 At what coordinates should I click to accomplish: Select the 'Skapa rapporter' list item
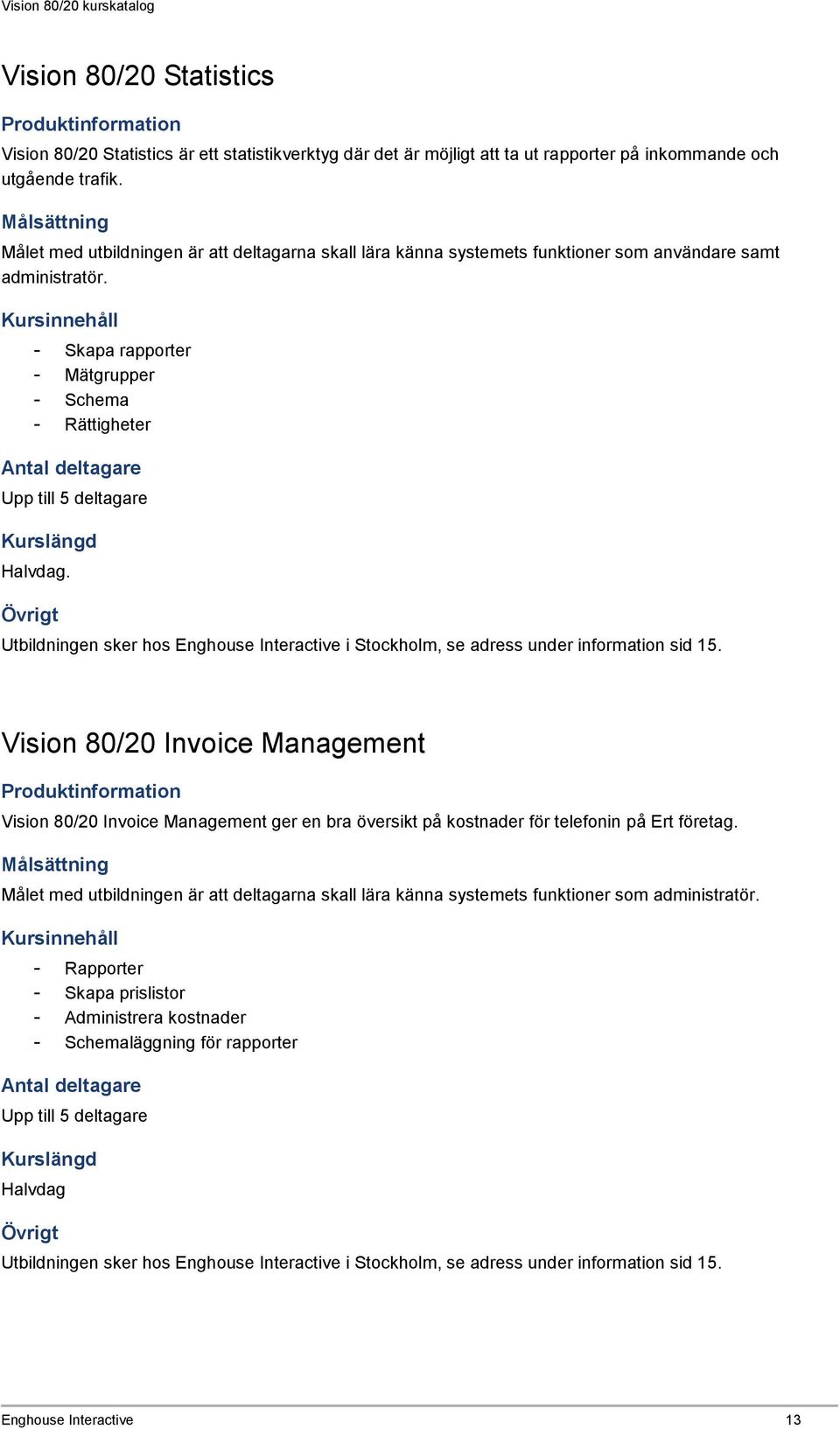(128, 350)
